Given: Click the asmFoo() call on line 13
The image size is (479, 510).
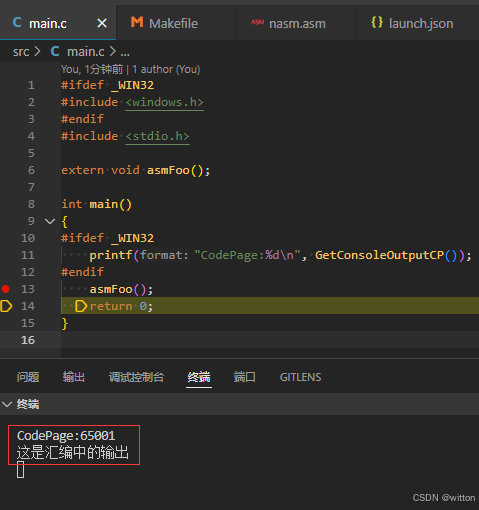Looking at the screenshot, I should (121, 289).
